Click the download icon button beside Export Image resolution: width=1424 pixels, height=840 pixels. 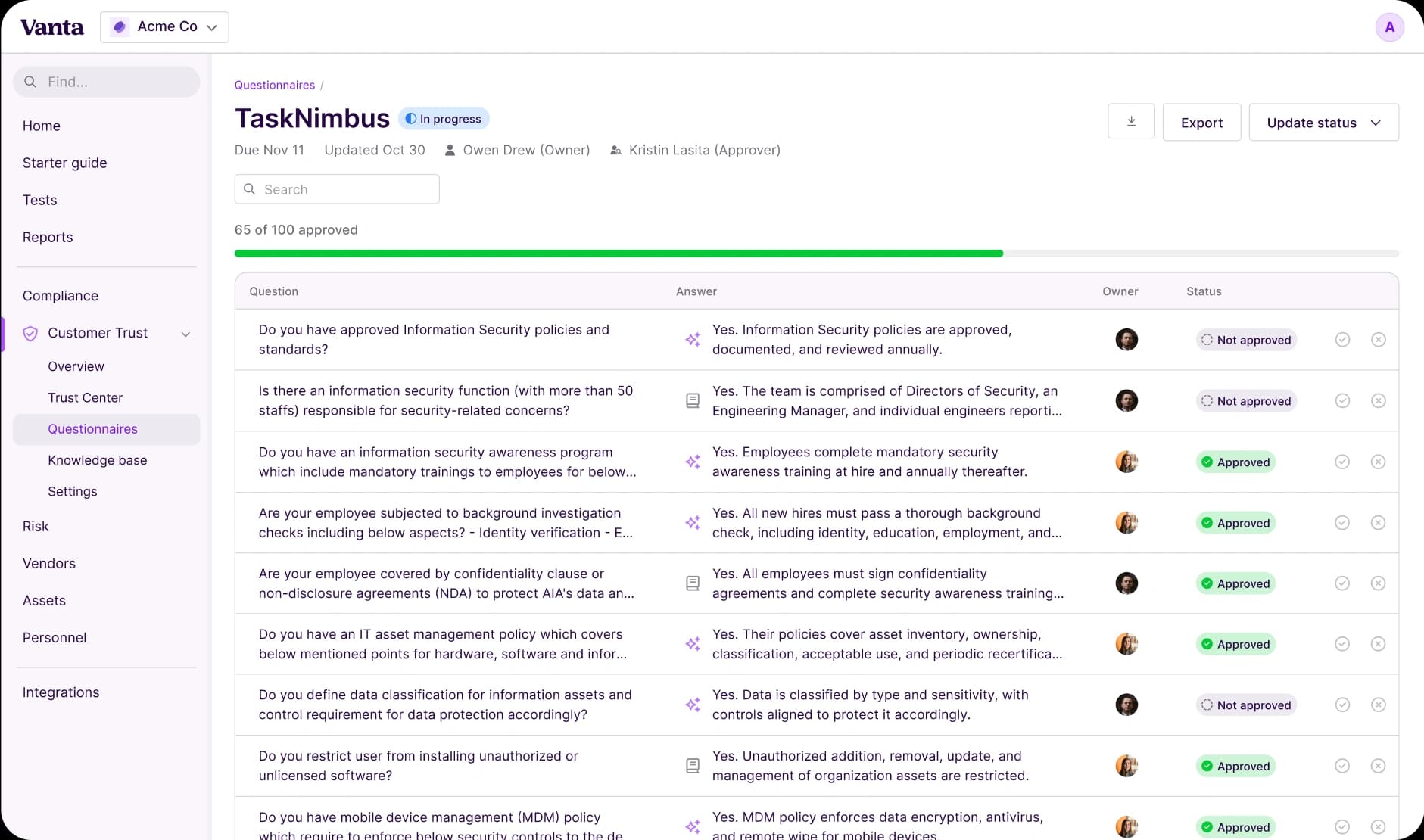(1131, 122)
